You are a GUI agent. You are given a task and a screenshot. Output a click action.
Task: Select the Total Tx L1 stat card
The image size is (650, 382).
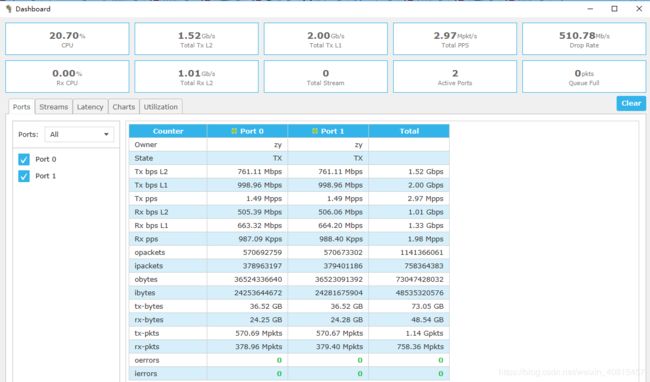pos(326,39)
